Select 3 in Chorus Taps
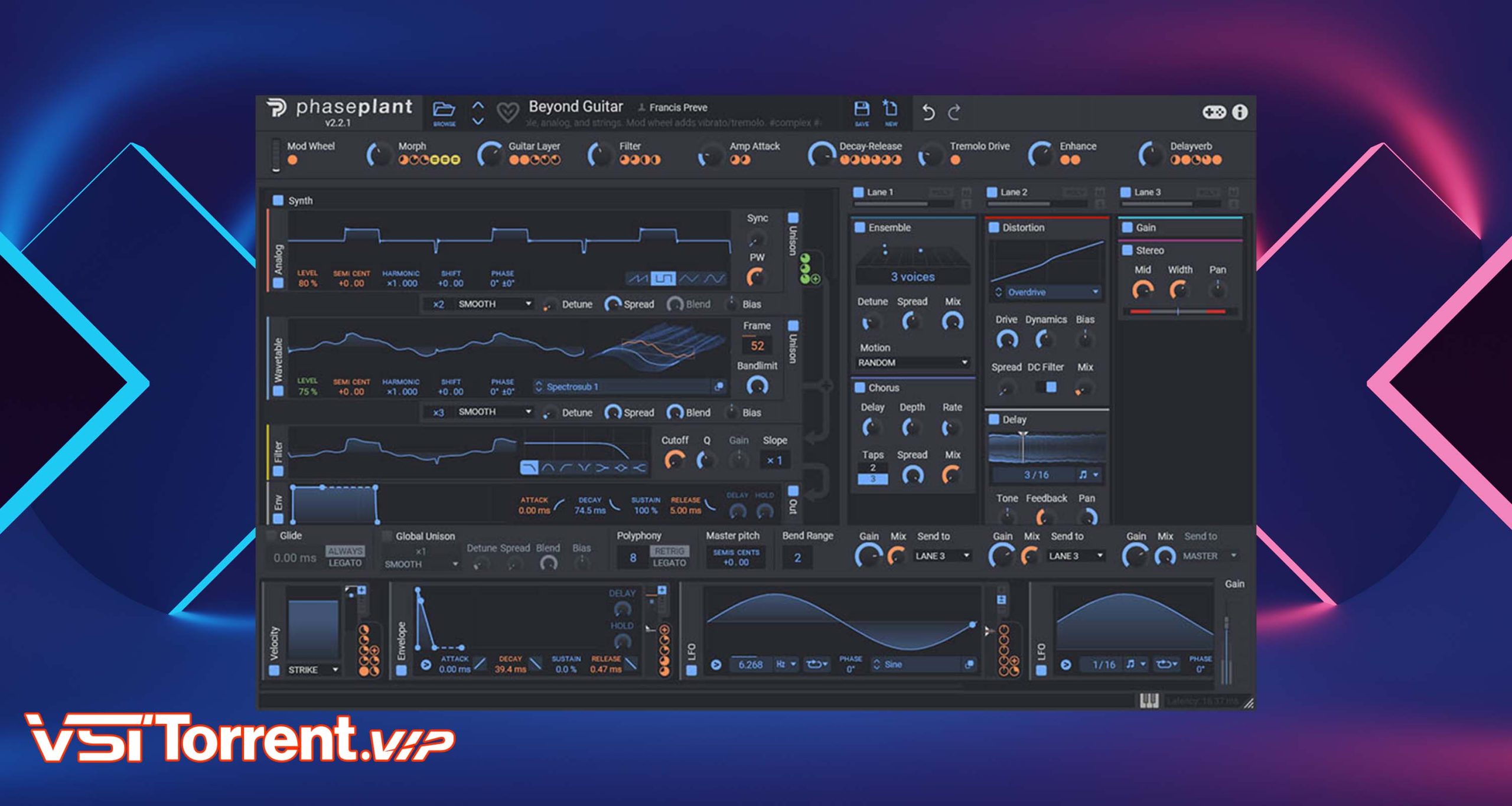This screenshot has height=806, width=1512. [872, 479]
